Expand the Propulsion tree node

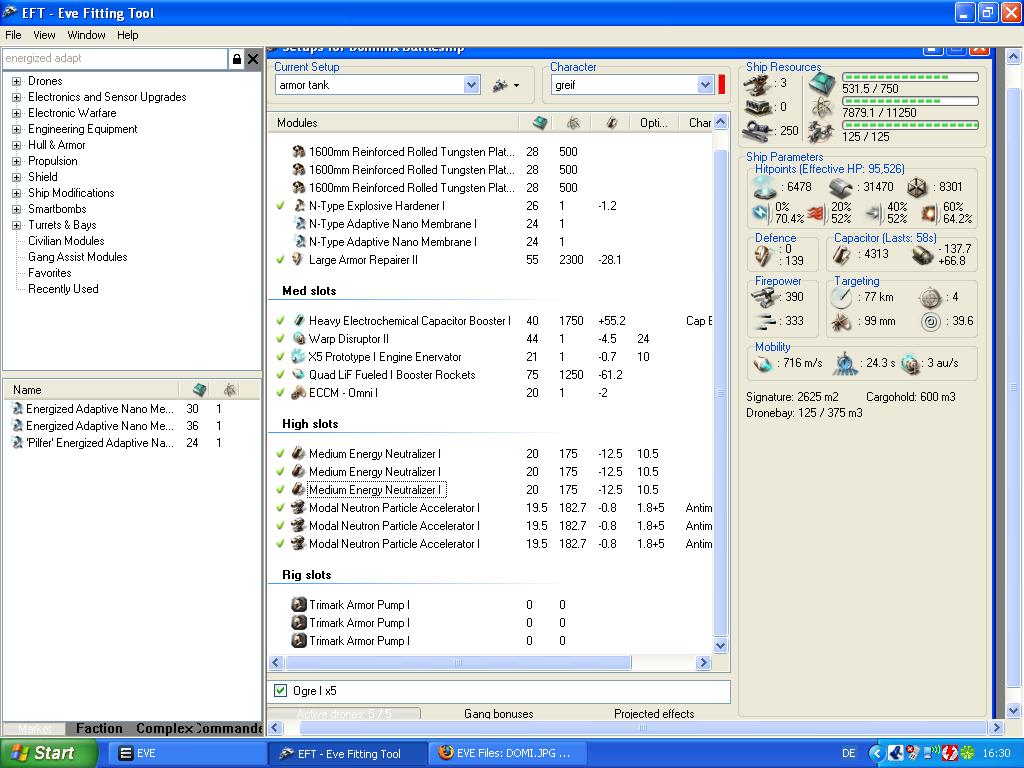tap(16, 161)
